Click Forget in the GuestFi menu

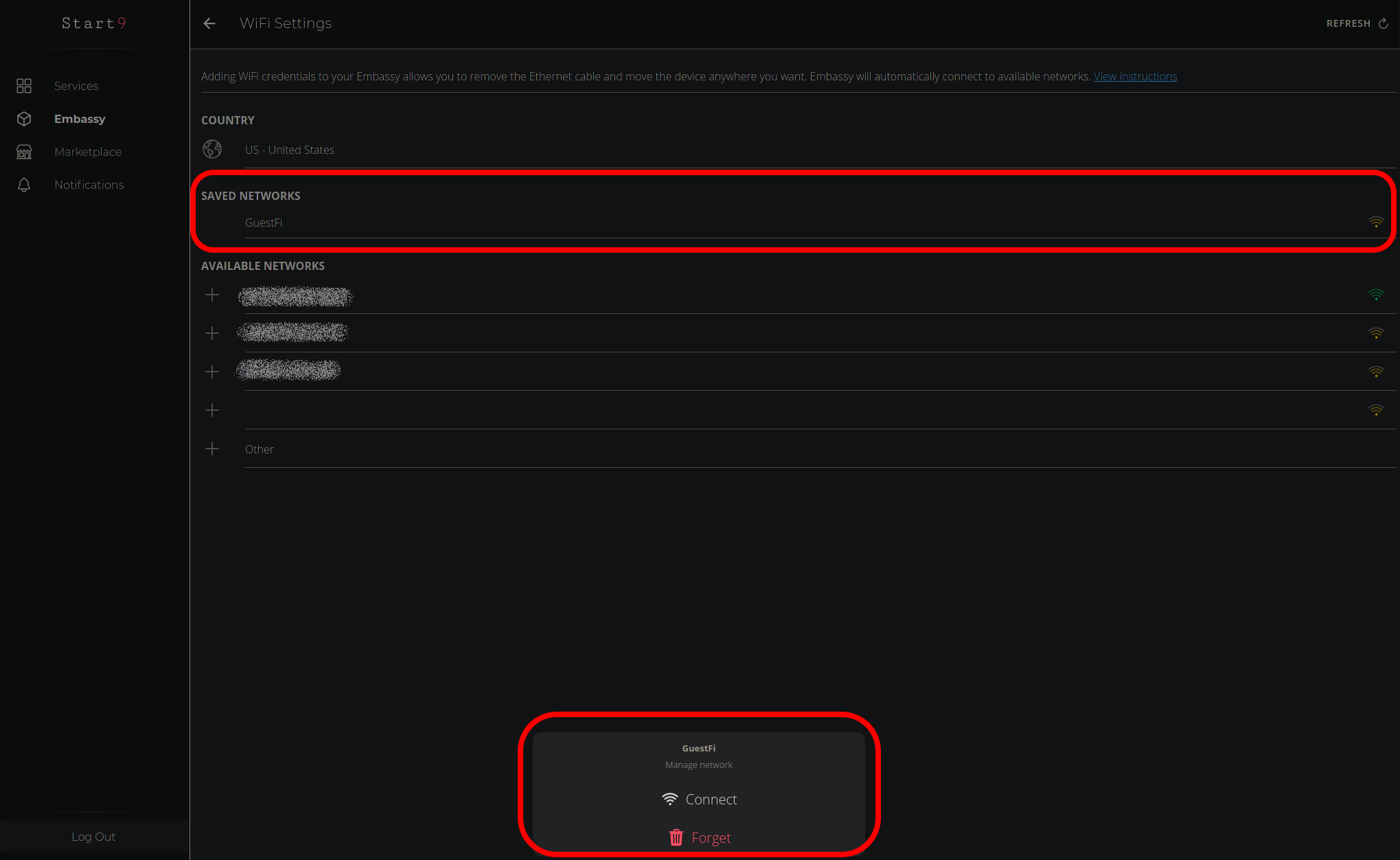[x=699, y=838]
